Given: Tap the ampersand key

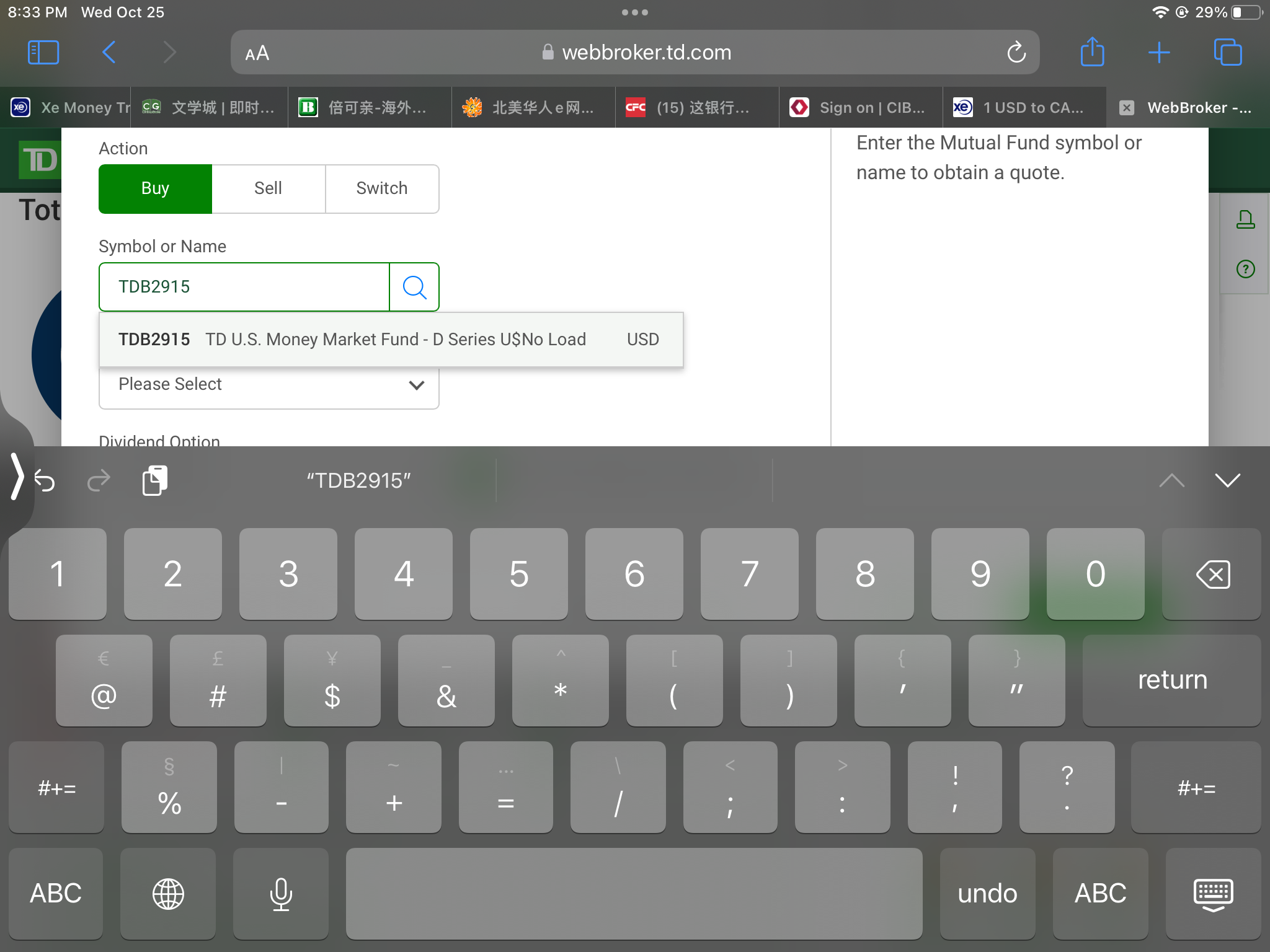Looking at the screenshot, I should (x=446, y=681).
